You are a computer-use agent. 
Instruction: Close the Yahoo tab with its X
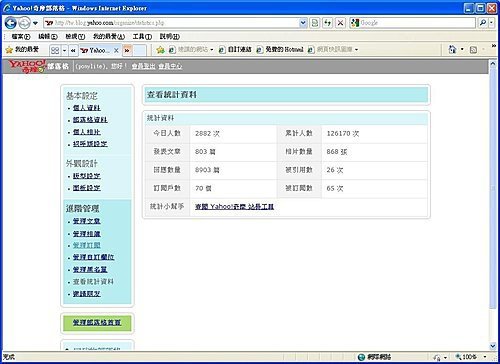tap(116, 50)
